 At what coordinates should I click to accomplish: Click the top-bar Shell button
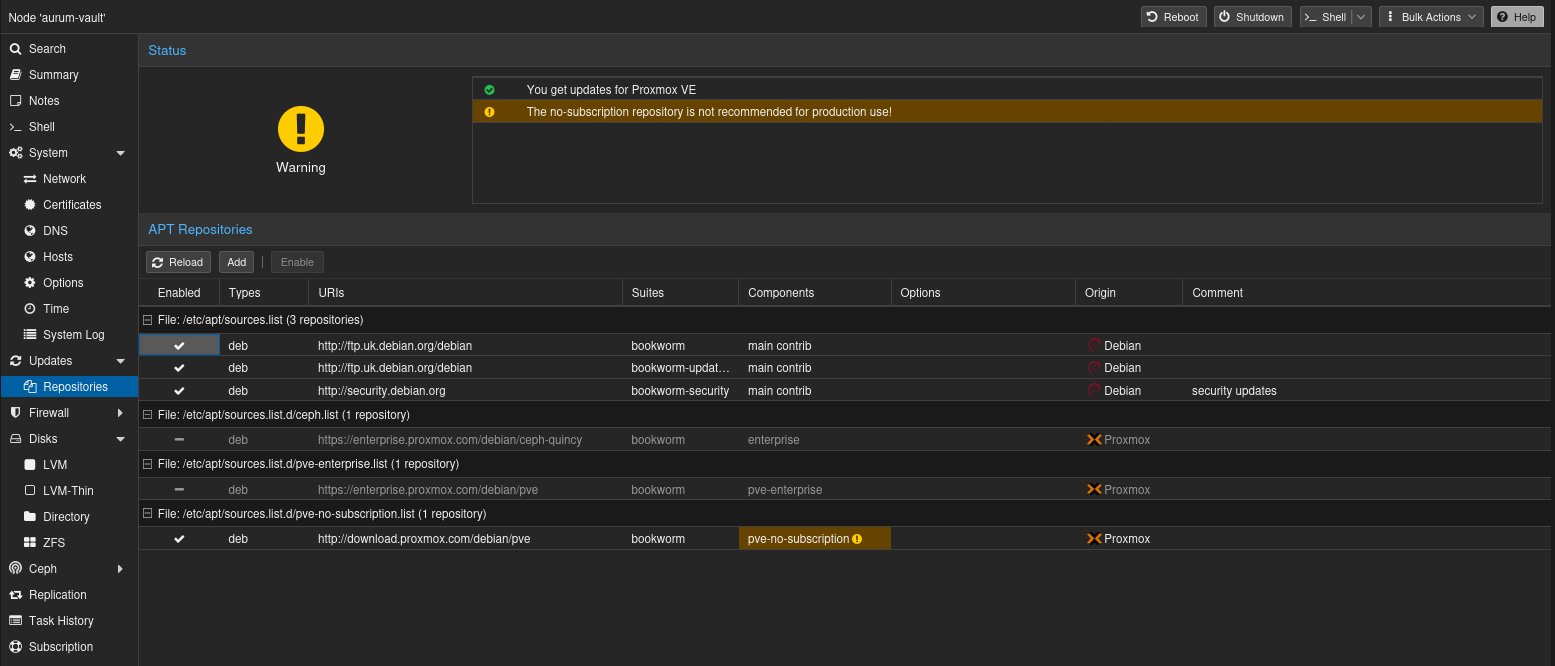click(1325, 17)
